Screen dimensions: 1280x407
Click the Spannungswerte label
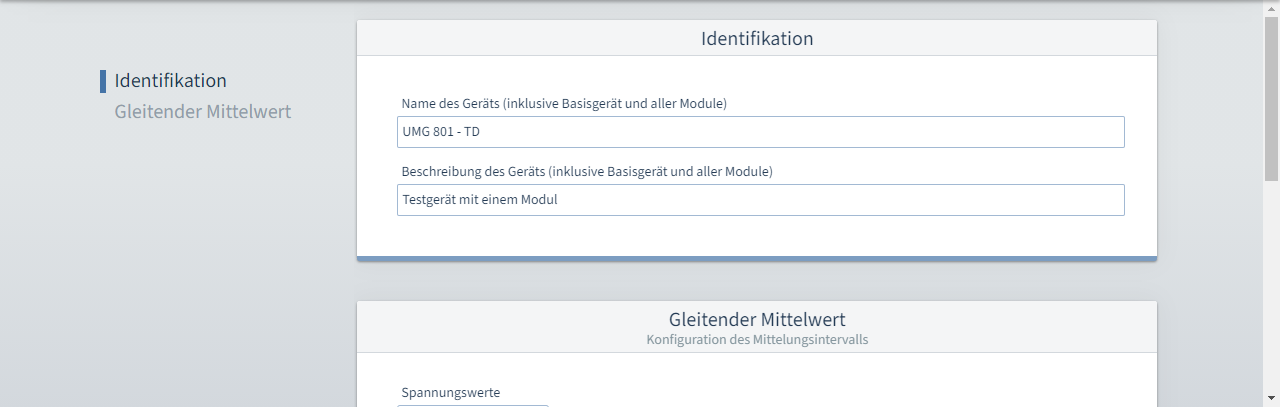coord(451,393)
